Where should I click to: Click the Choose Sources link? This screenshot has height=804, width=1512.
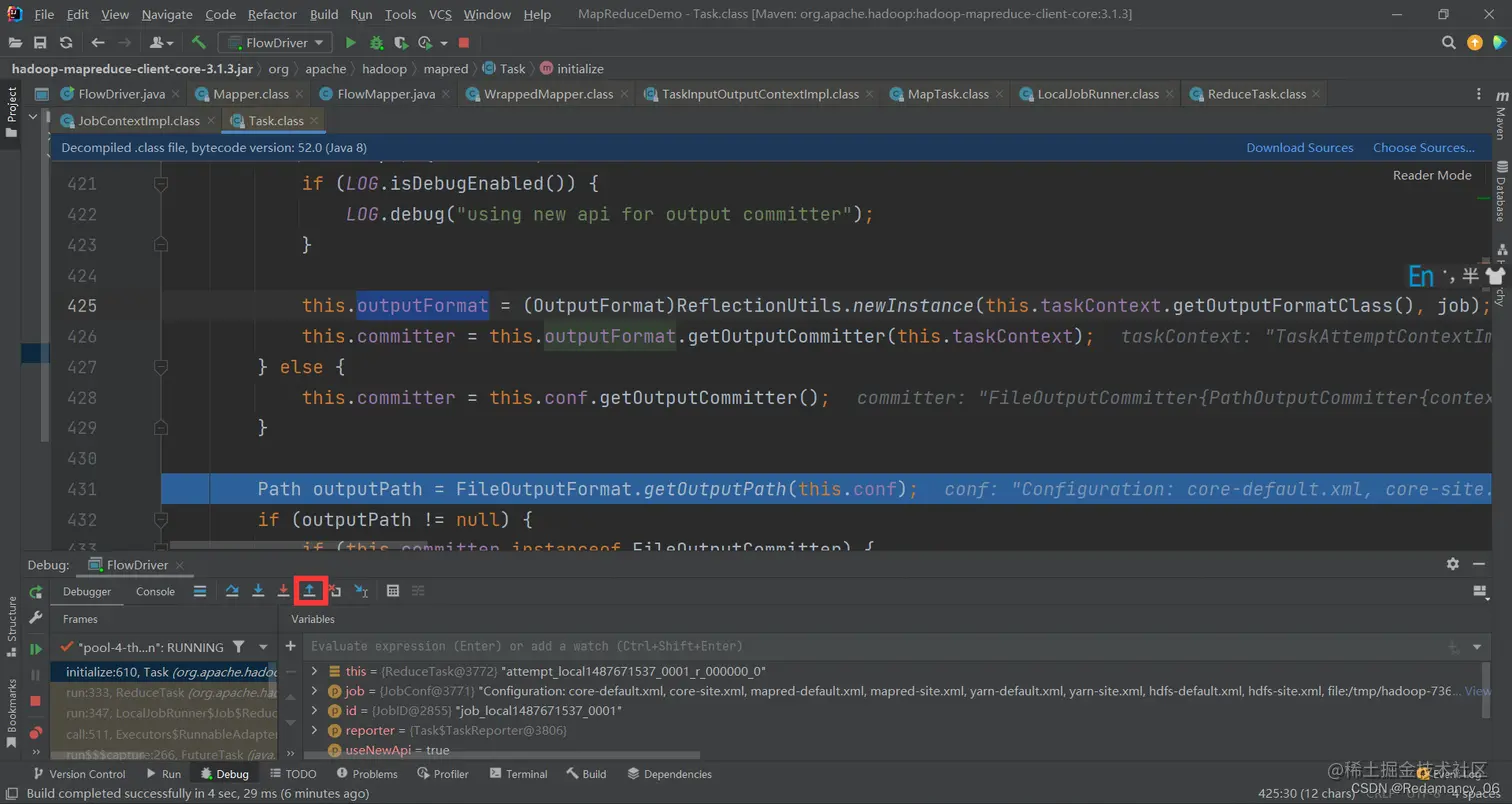click(1423, 148)
